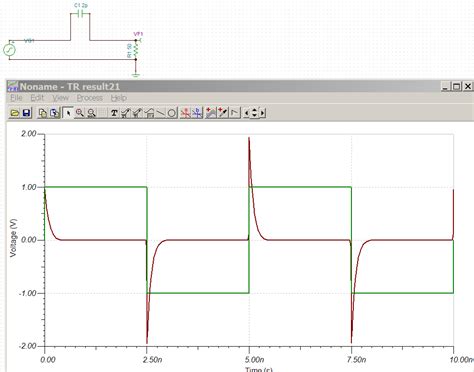
Task: Open the Process menu
Action: [x=90, y=98]
